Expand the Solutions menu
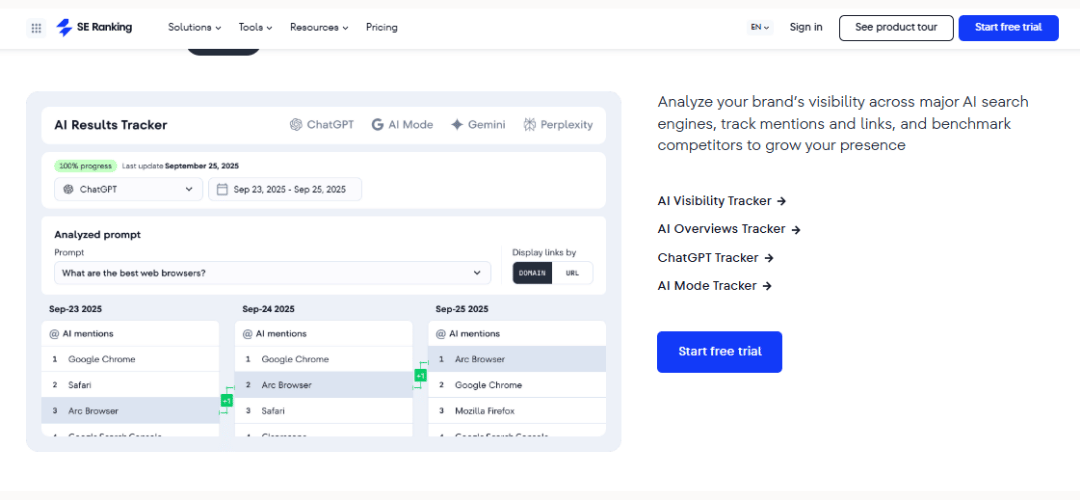Viewport: 1080px width, 500px height. point(195,28)
